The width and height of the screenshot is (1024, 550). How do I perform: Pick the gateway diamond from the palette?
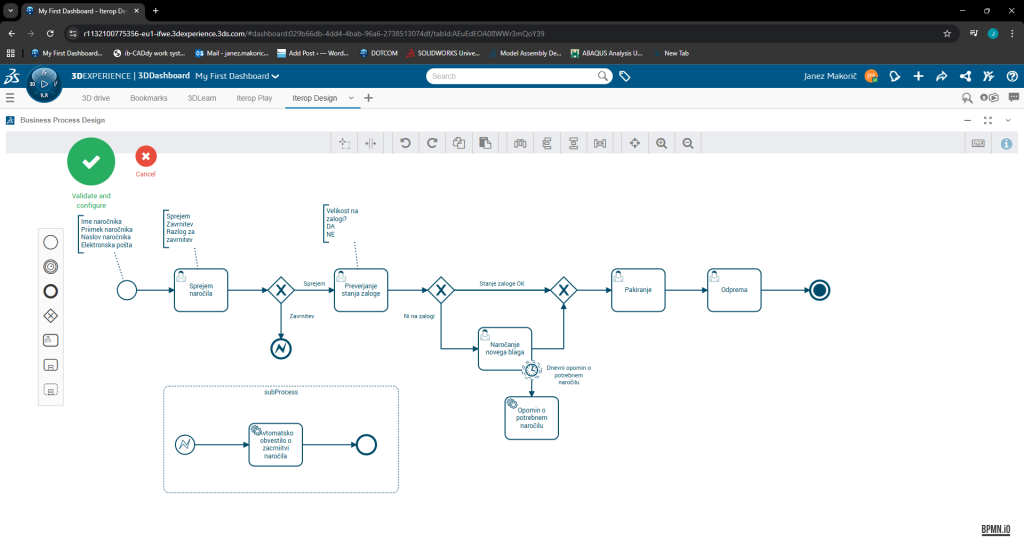point(51,315)
